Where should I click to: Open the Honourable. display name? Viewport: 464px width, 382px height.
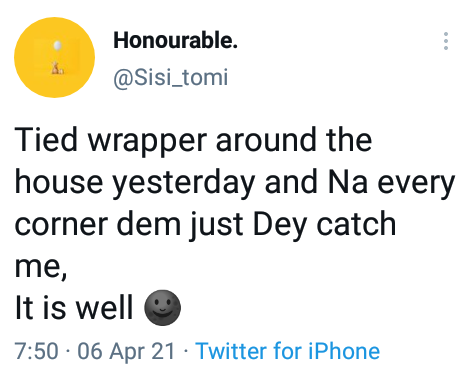click(x=175, y=40)
